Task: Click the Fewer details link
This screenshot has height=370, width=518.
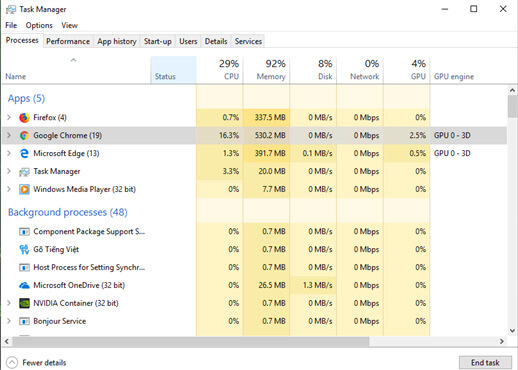Action: coord(44,363)
